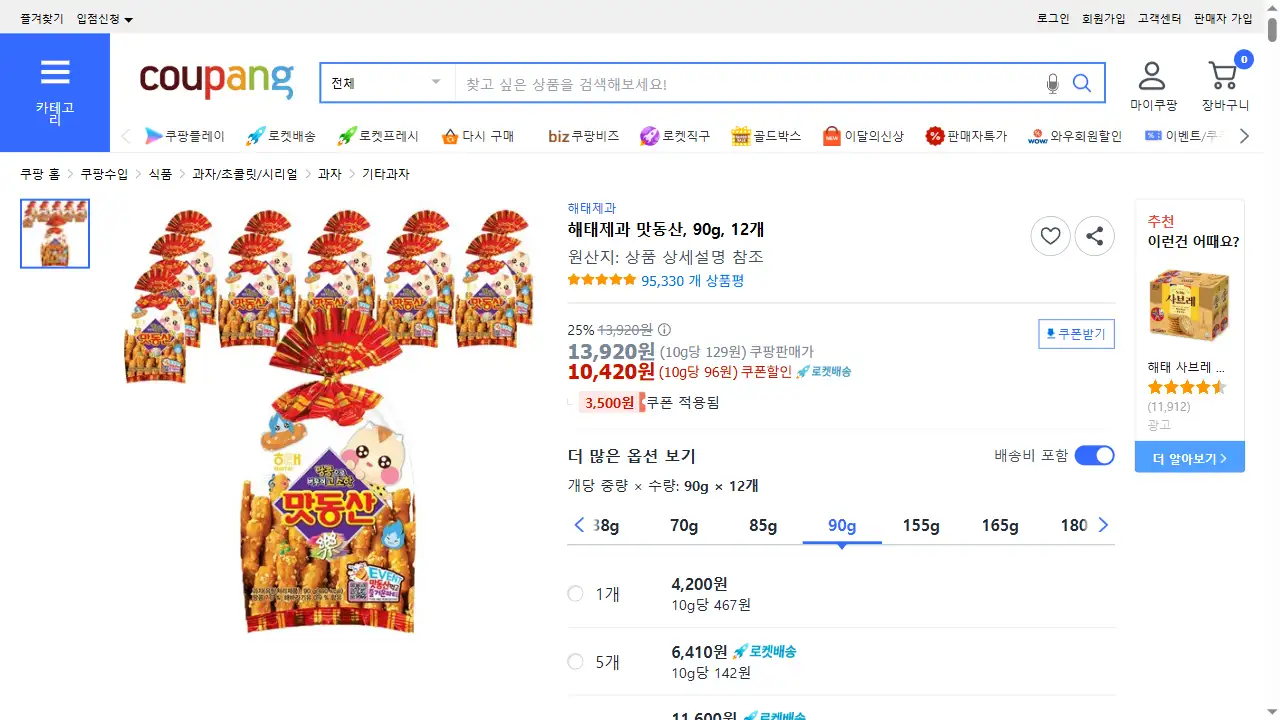Click the info icon next to 13,920원
The width and height of the screenshot is (1280, 720).
(664, 329)
